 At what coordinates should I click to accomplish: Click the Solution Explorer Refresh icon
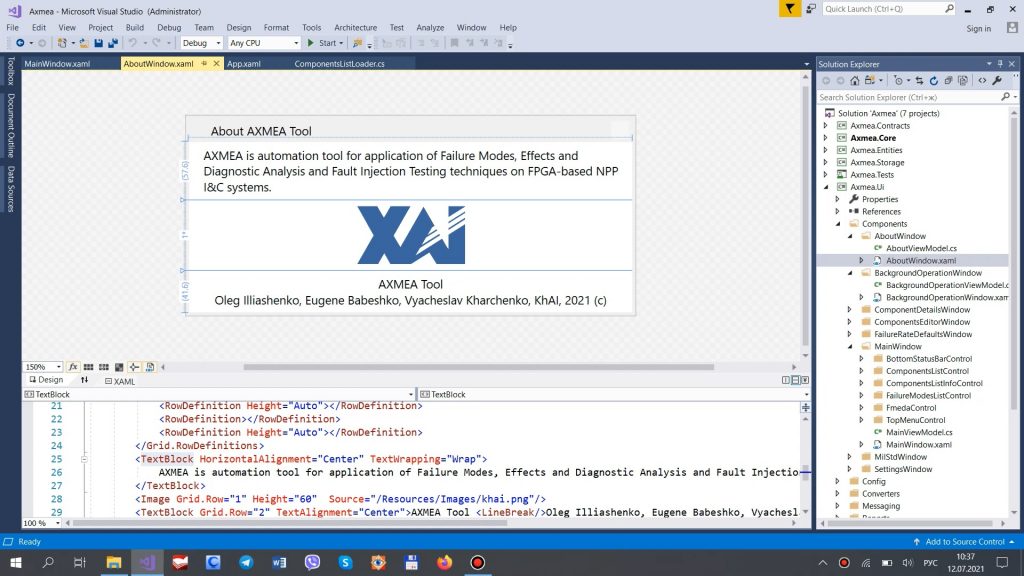pos(934,80)
